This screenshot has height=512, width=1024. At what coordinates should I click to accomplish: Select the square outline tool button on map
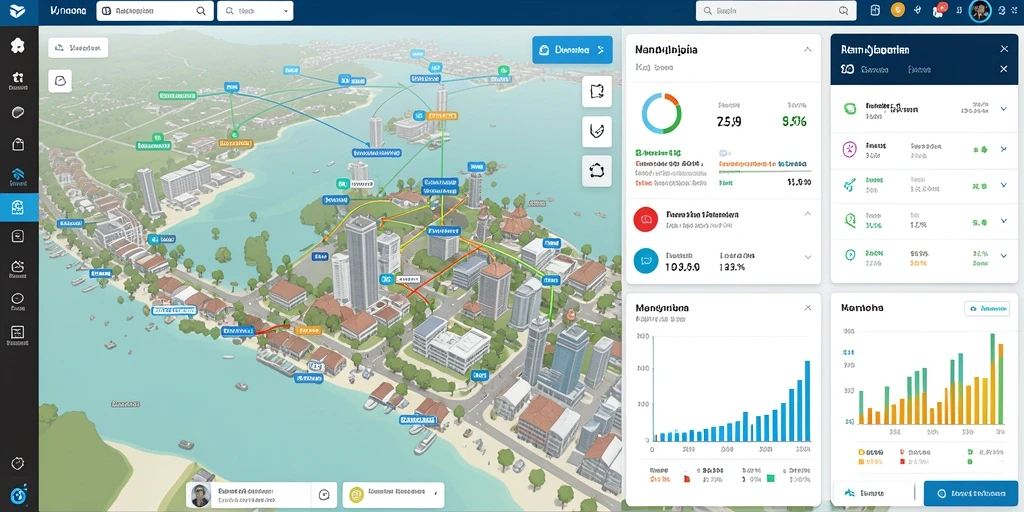[x=597, y=91]
